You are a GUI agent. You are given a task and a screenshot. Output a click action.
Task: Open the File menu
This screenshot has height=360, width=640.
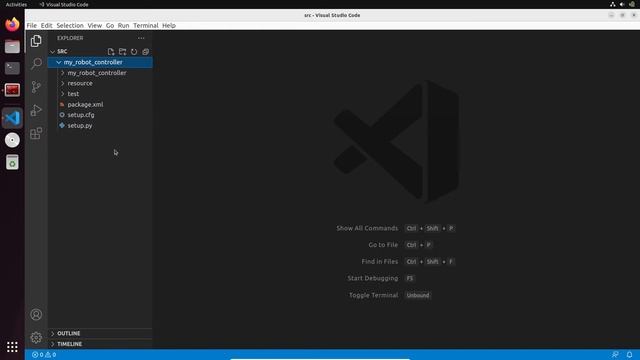click(31, 25)
